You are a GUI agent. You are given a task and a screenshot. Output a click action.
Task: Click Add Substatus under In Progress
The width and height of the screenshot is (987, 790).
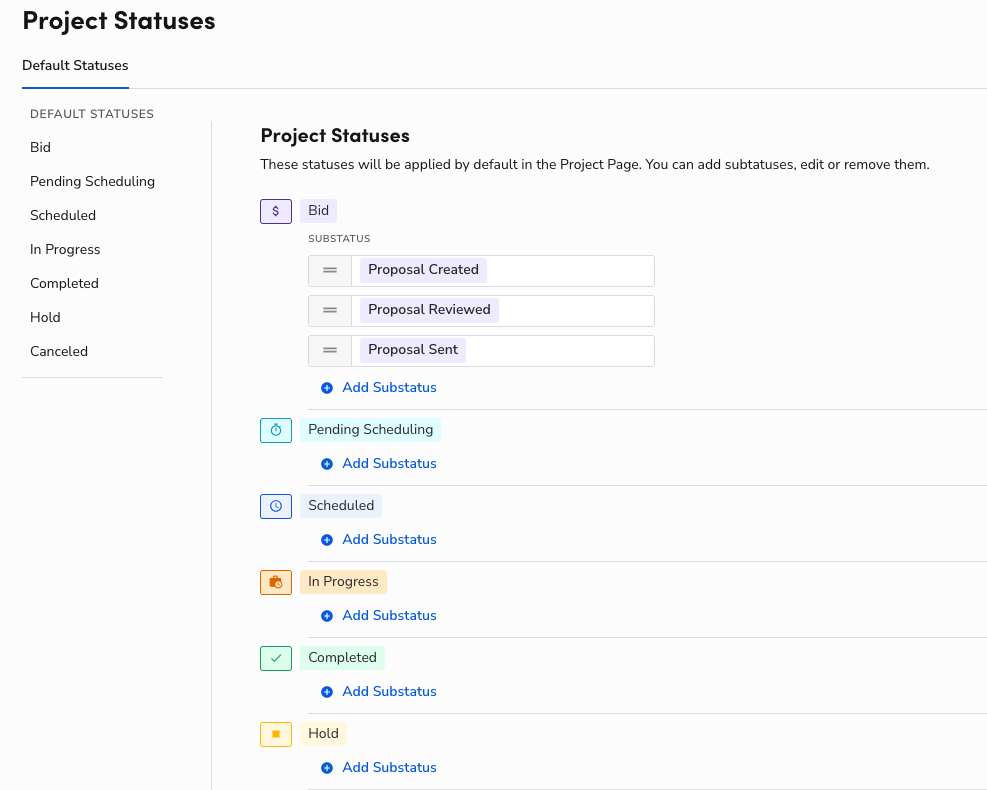(389, 615)
